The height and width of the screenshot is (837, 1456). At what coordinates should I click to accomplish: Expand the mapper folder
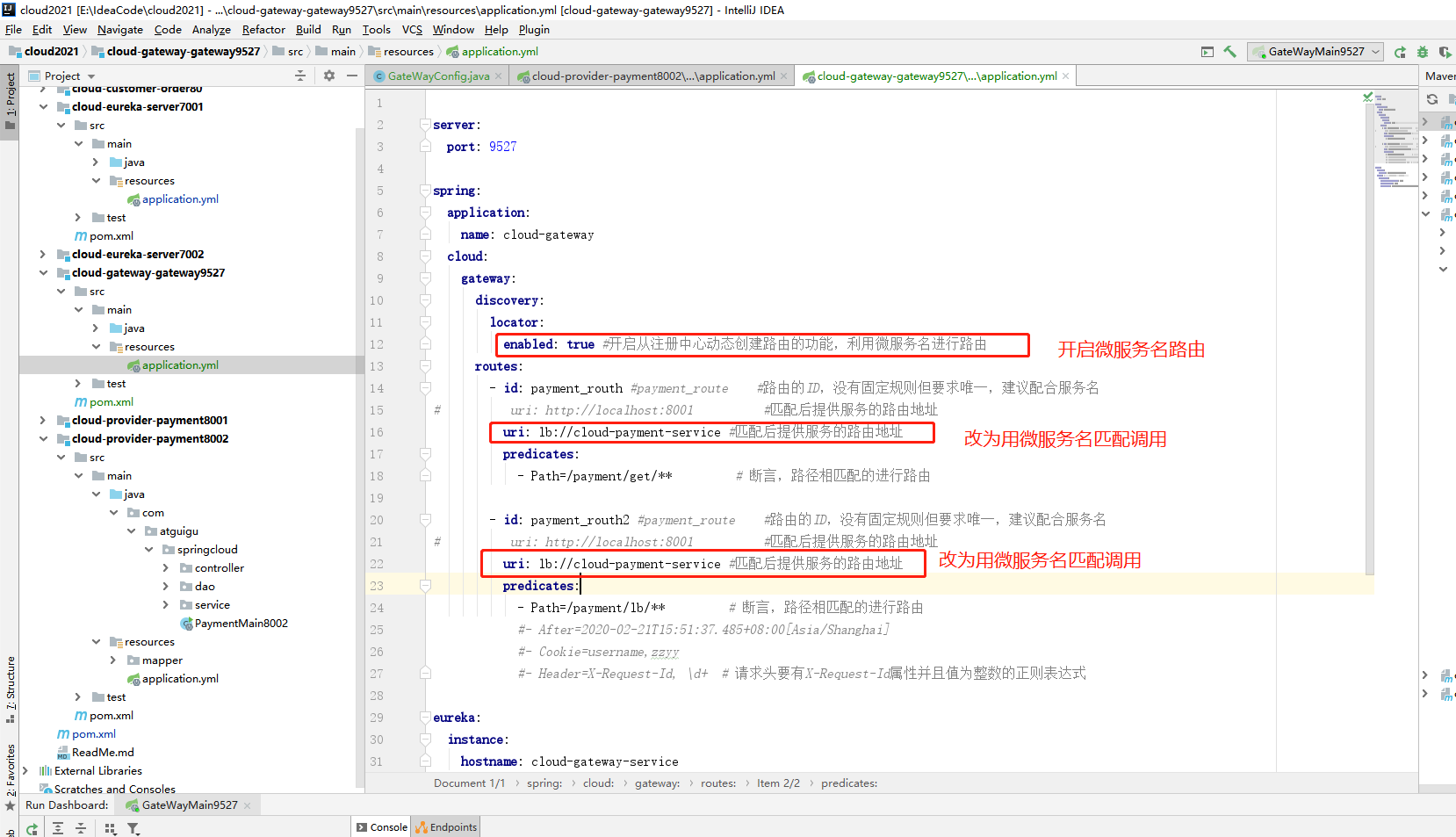pos(113,660)
